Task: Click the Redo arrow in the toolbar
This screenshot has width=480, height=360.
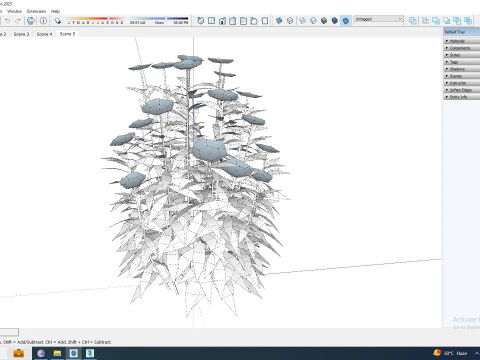Action: 18,21
